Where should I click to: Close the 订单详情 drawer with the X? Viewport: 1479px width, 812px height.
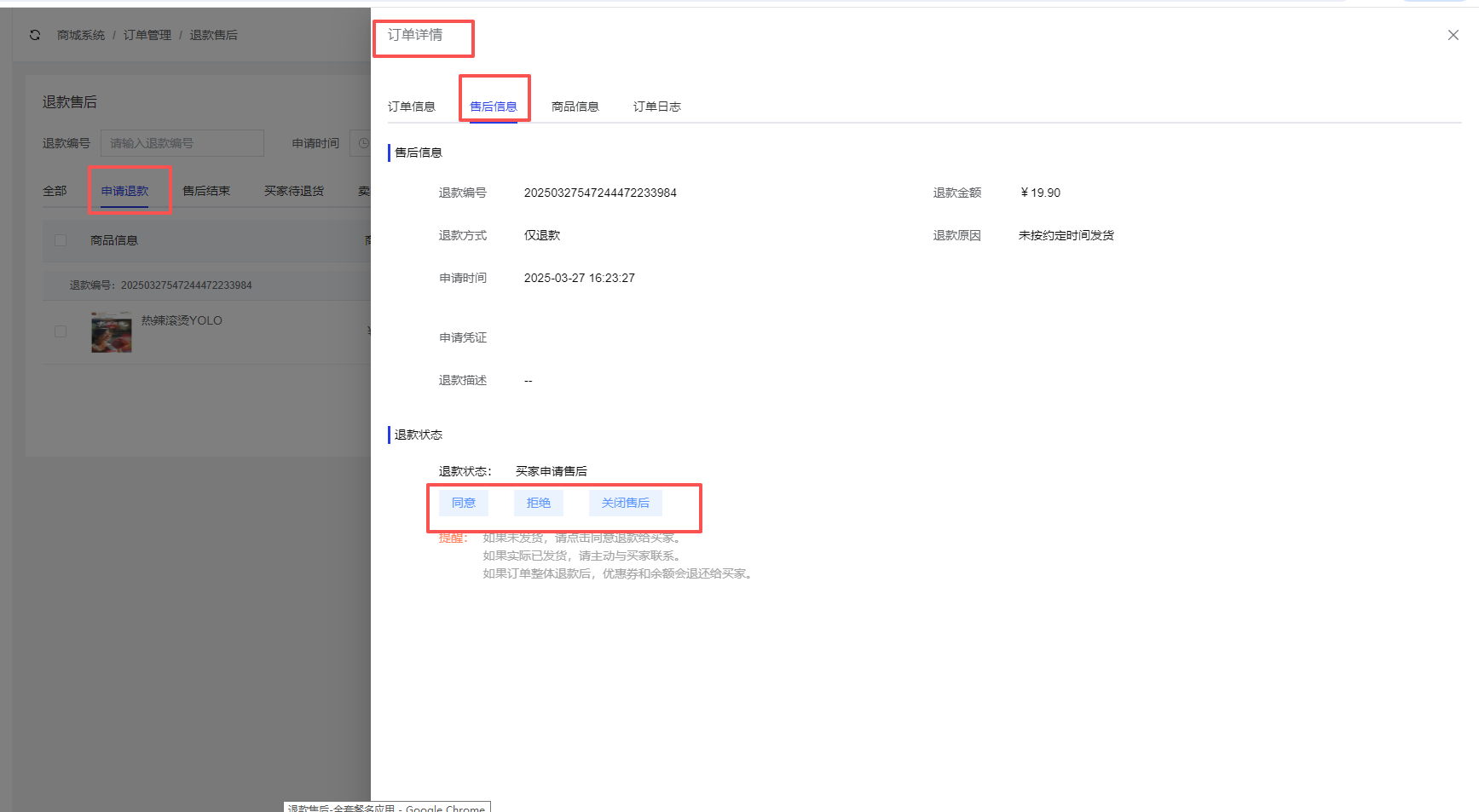(x=1453, y=35)
